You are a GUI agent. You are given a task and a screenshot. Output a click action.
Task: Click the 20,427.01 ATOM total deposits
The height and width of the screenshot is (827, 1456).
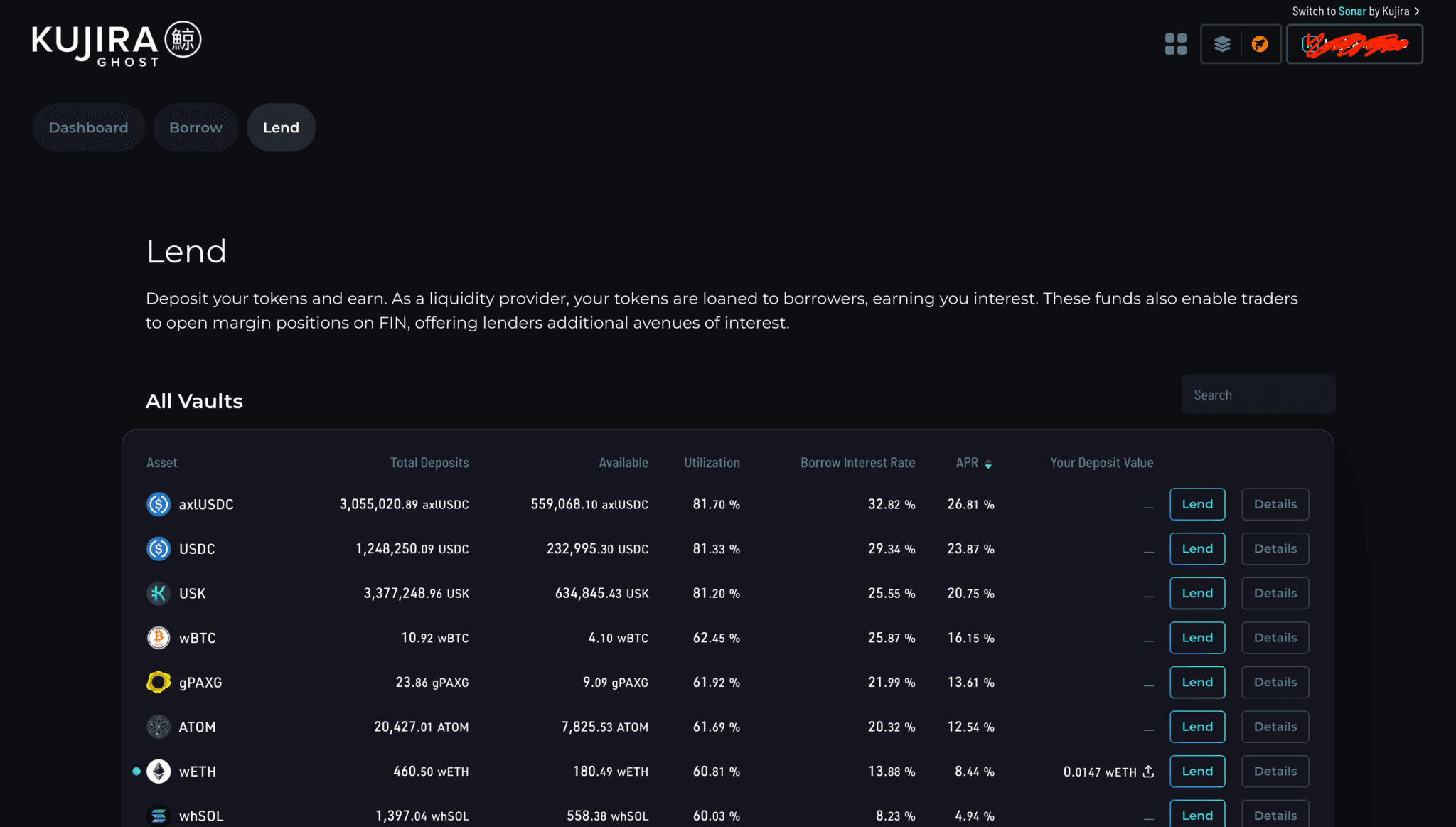point(422,727)
